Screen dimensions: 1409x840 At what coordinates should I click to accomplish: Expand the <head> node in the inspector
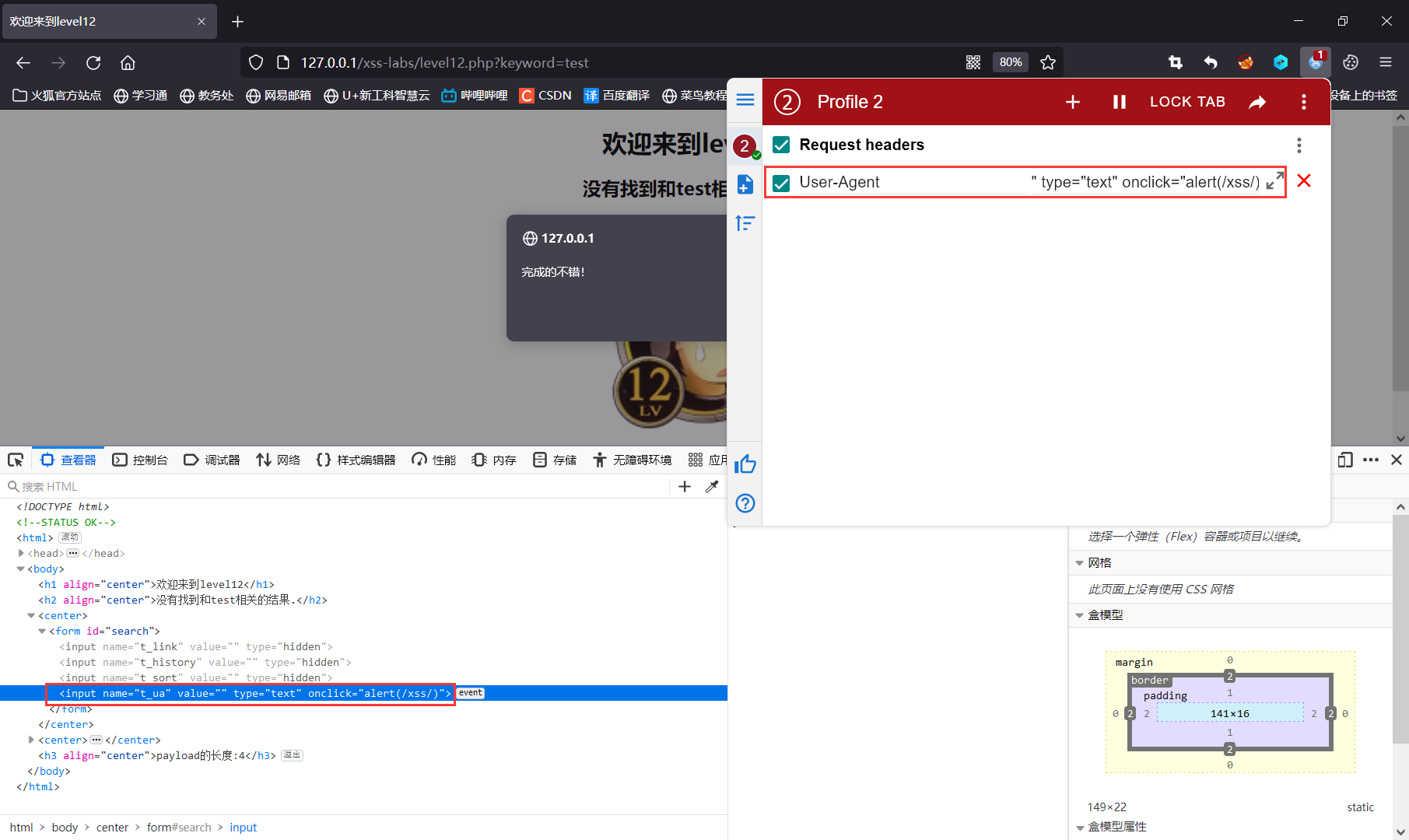pos(20,553)
